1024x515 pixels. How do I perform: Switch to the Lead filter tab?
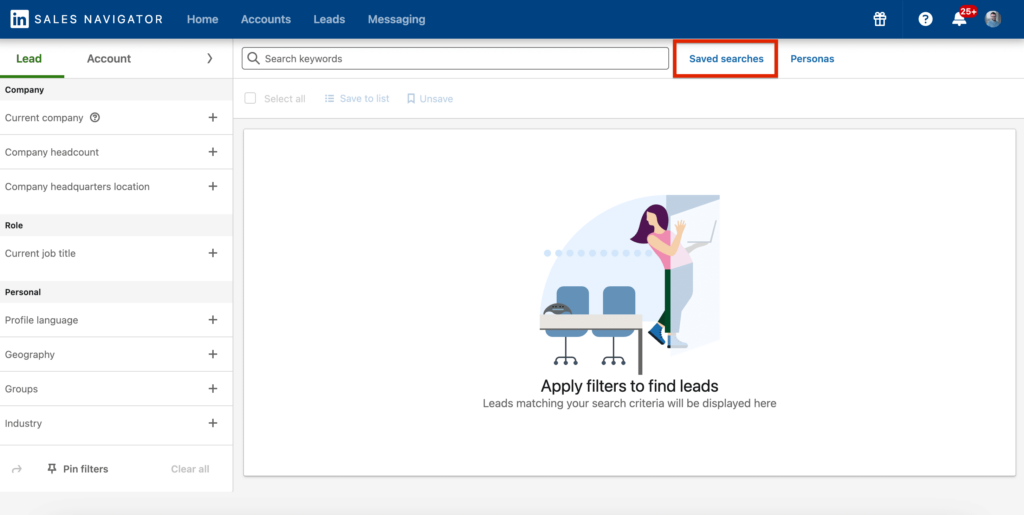click(29, 59)
